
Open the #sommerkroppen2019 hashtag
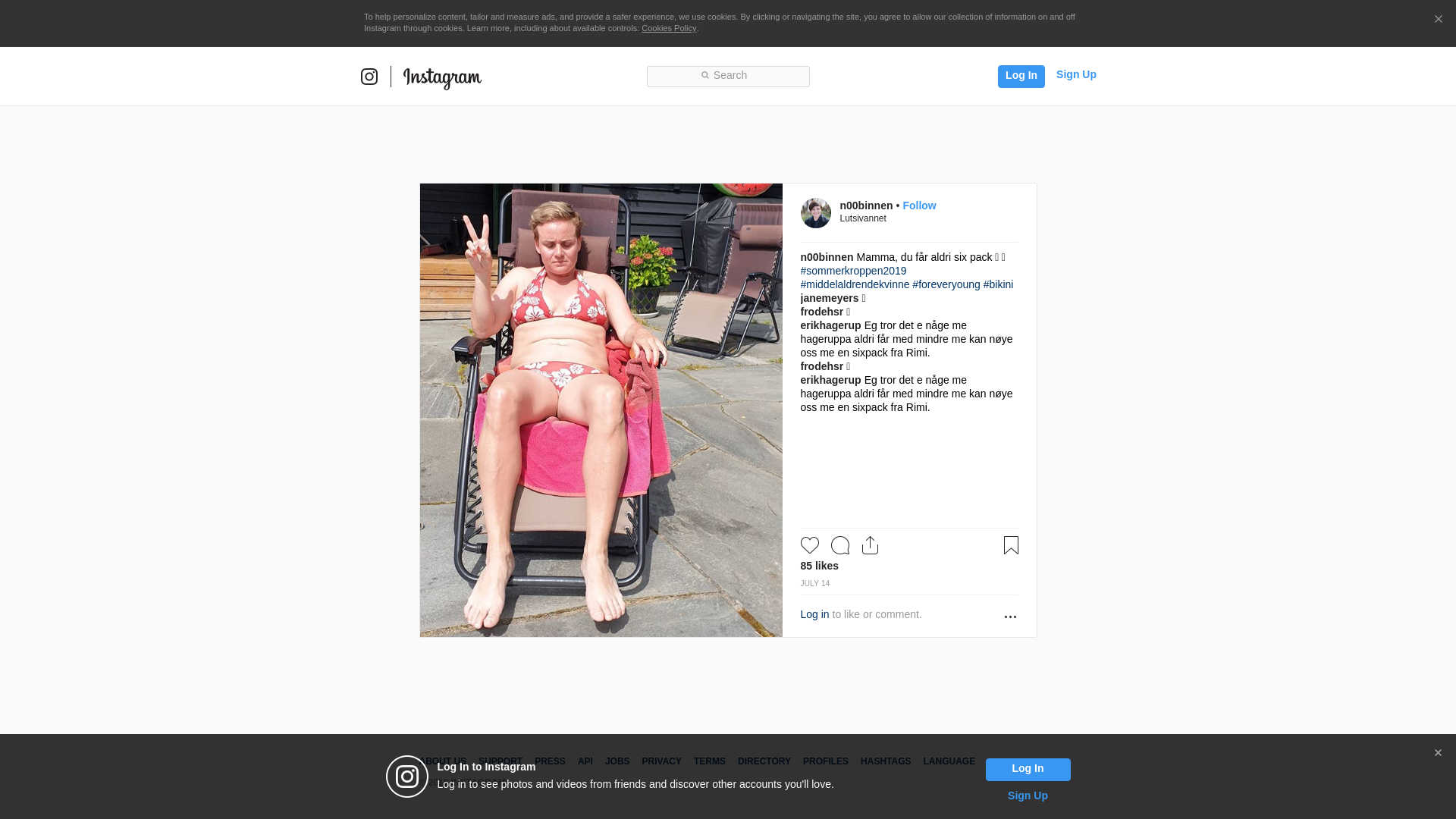click(x=853, y=271)
